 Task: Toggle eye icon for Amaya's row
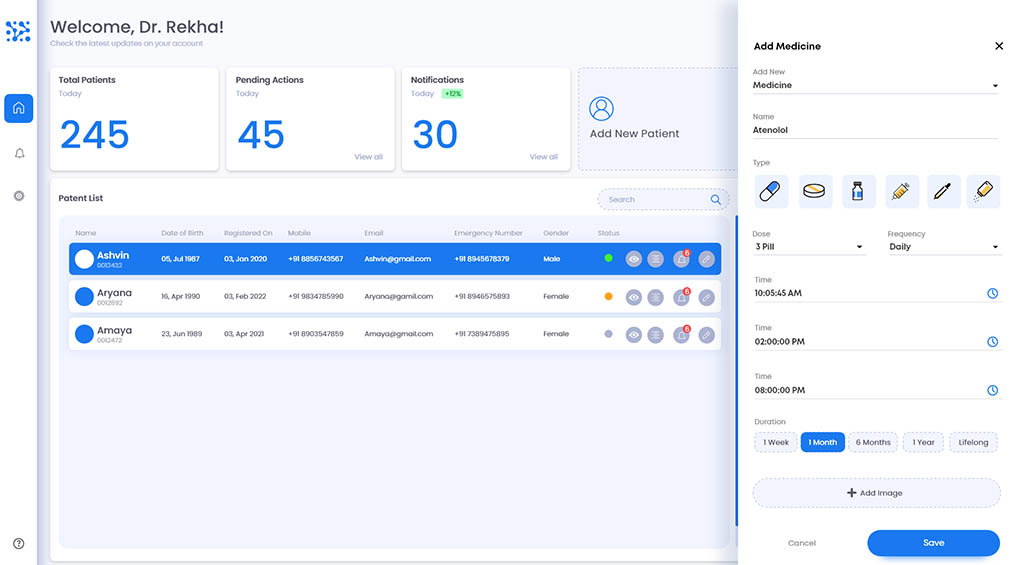[633, 335]
